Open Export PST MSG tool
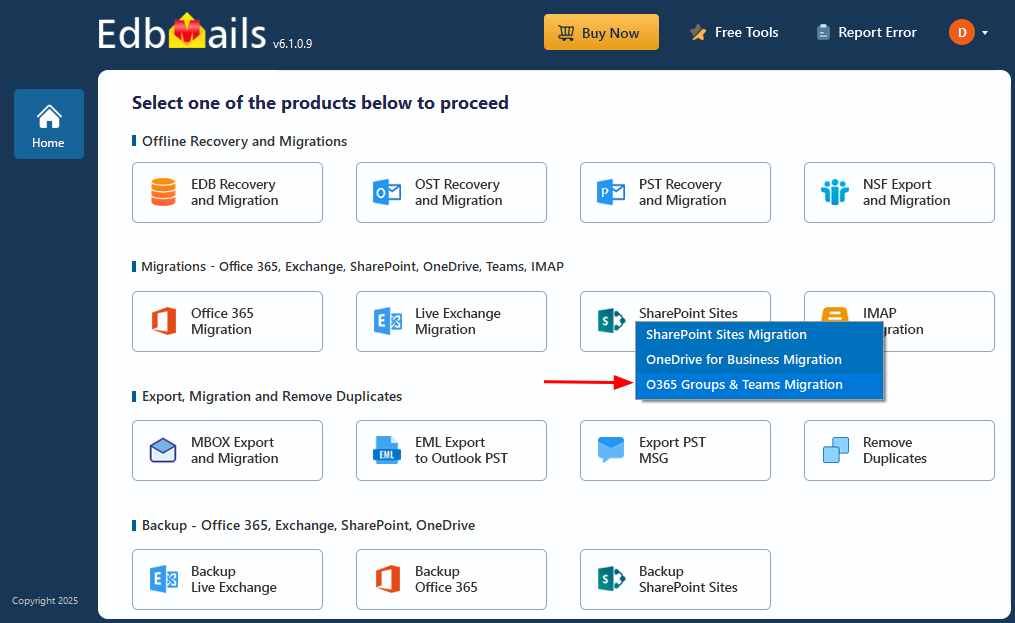1015x623 pixels. [x=675, y=450]
